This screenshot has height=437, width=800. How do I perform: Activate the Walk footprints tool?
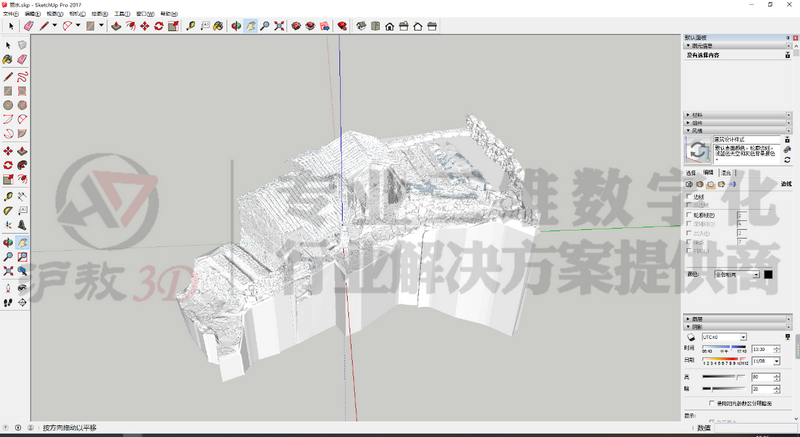[8, 303]
